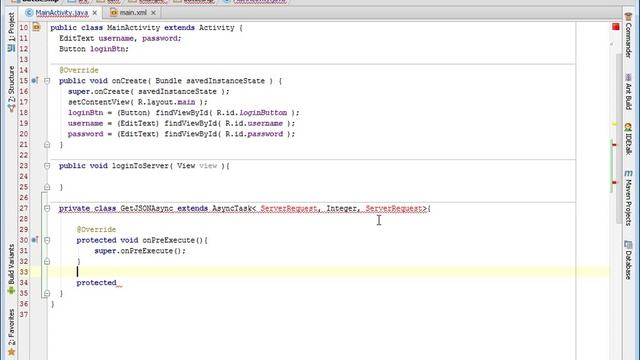Open the IDEtalk tool window
Image resolution: width=640 pixels, height=360 pixels.
(x=628, y=139)
